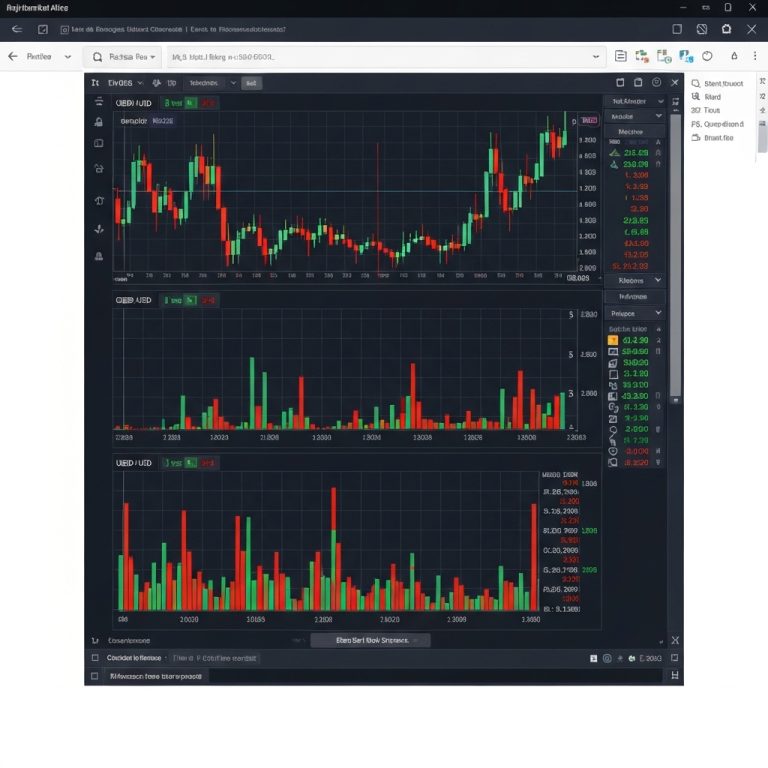Image resolution: width=768 pixels, height=768 pixels.
Task: Expand the address bar dropdown arrow
Action: [x=596, y=57]
